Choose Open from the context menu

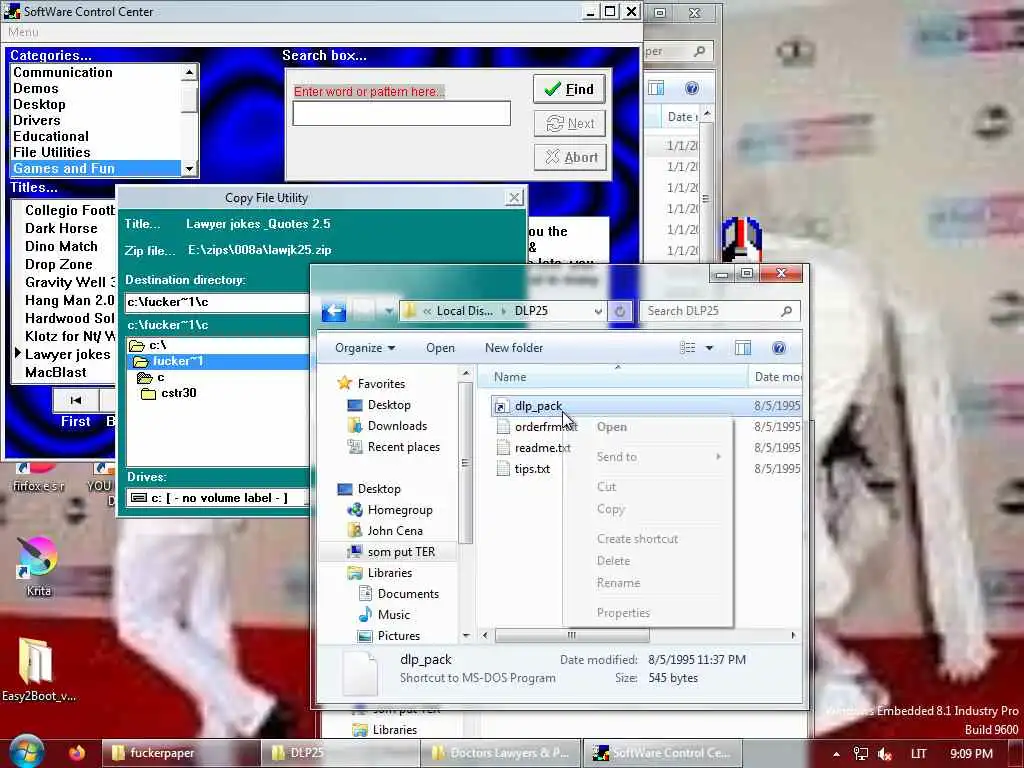[612, 427]
